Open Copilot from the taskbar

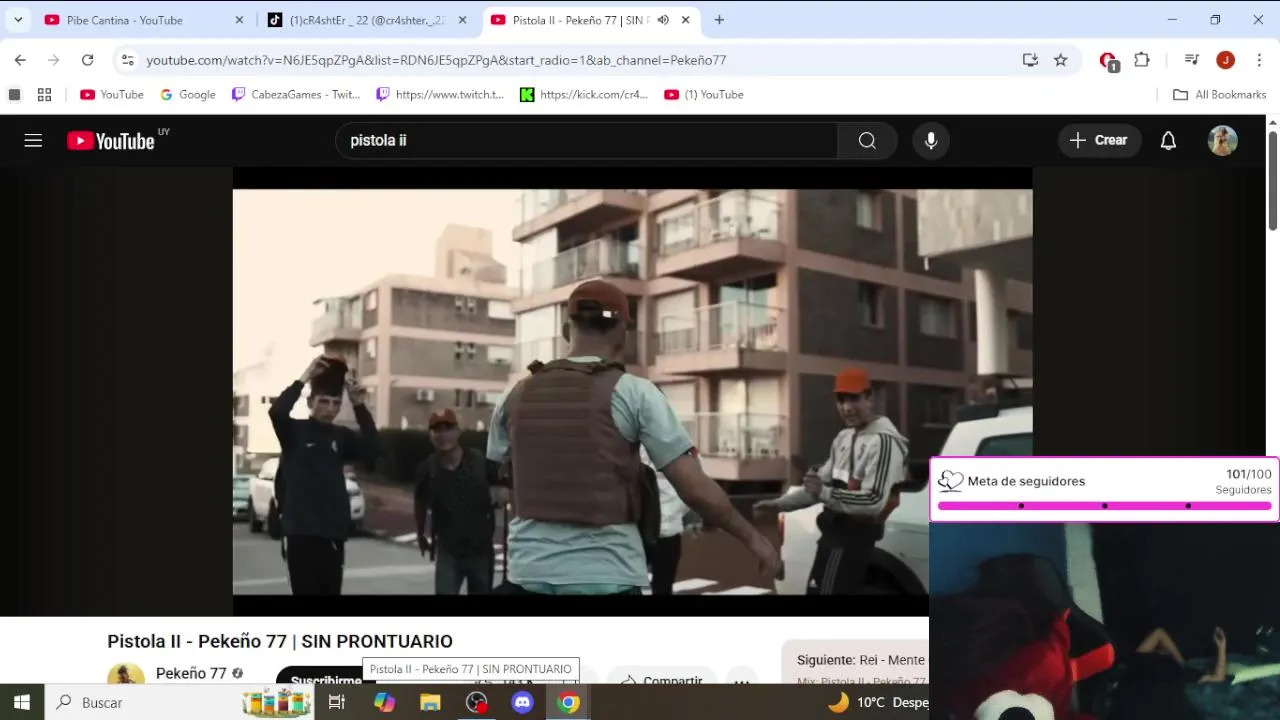click(385, 702)
